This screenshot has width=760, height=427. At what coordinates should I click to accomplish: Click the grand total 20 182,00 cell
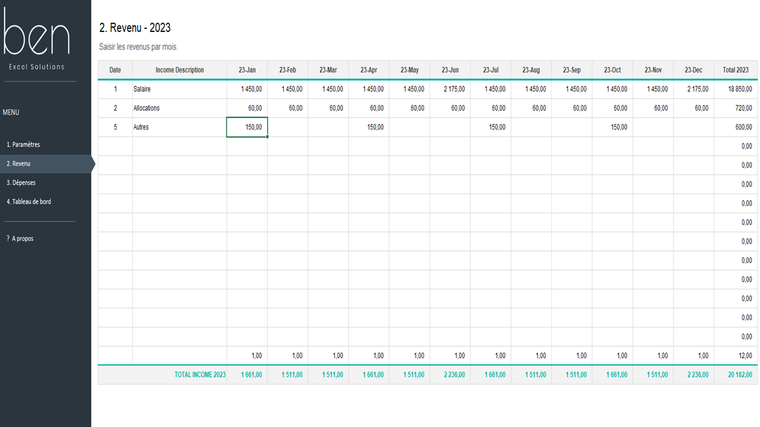tap(734, 374)
